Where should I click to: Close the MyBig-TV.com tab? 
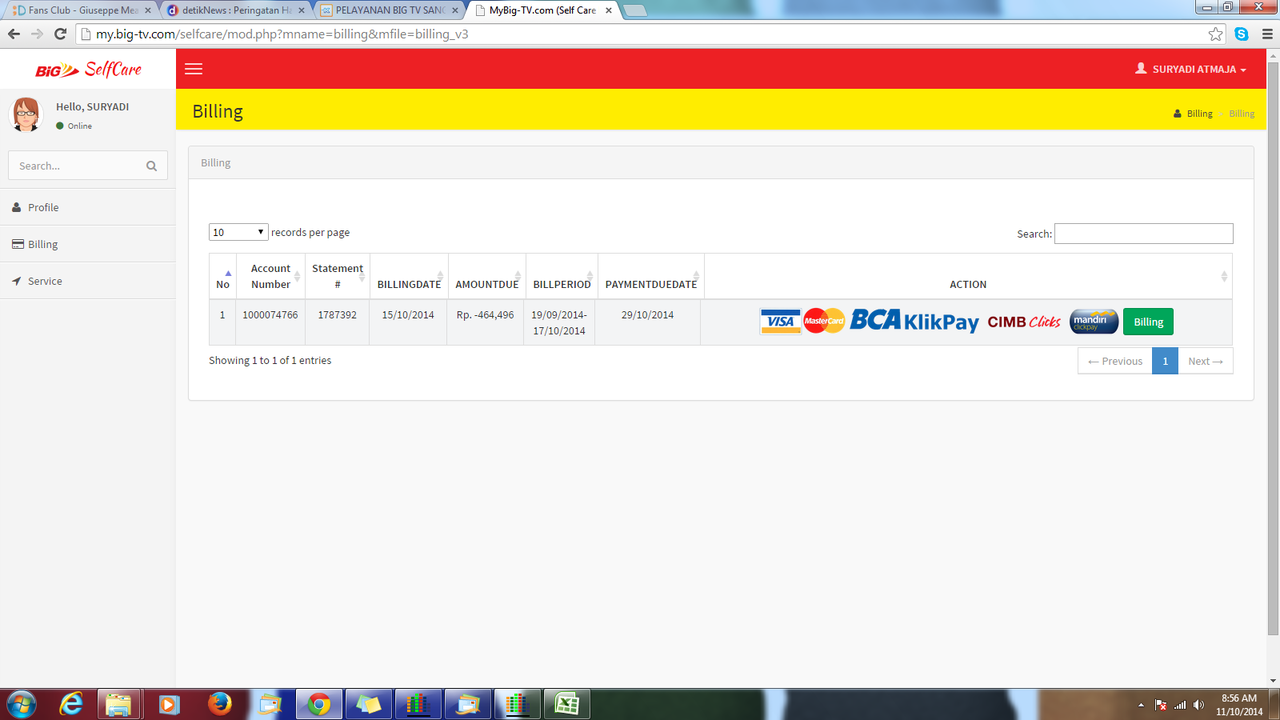pos(606,9)
